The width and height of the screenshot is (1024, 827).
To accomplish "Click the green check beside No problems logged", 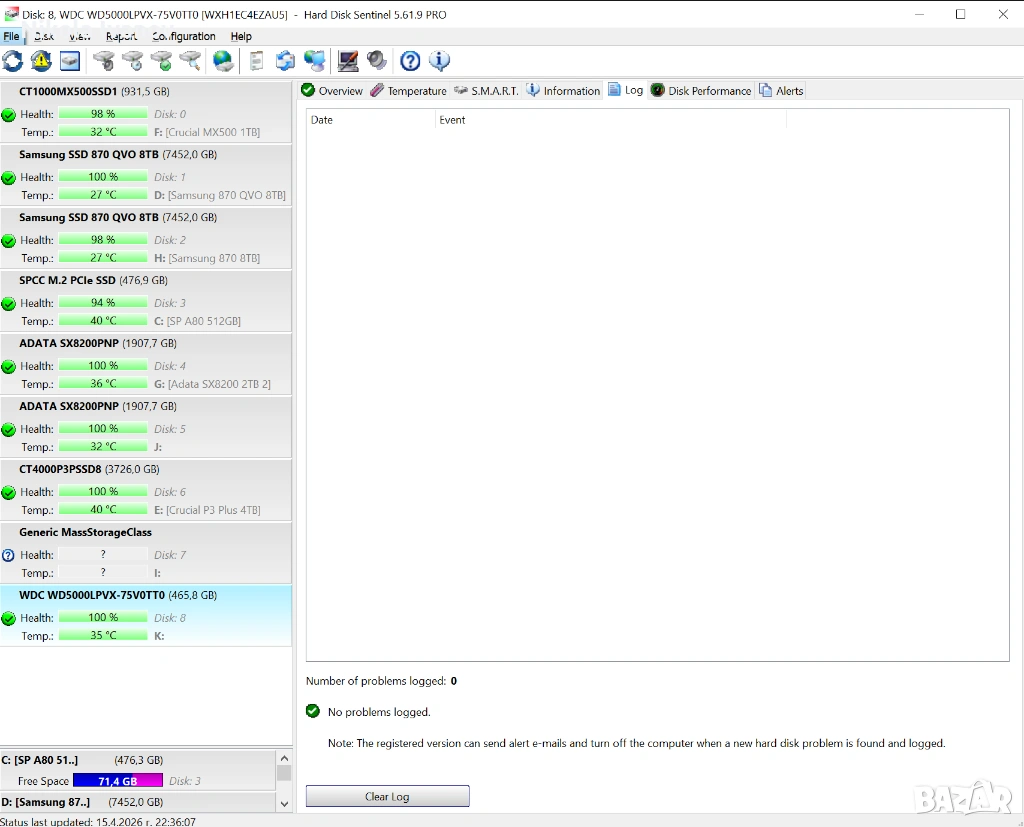I will click(x=313, y=711).
